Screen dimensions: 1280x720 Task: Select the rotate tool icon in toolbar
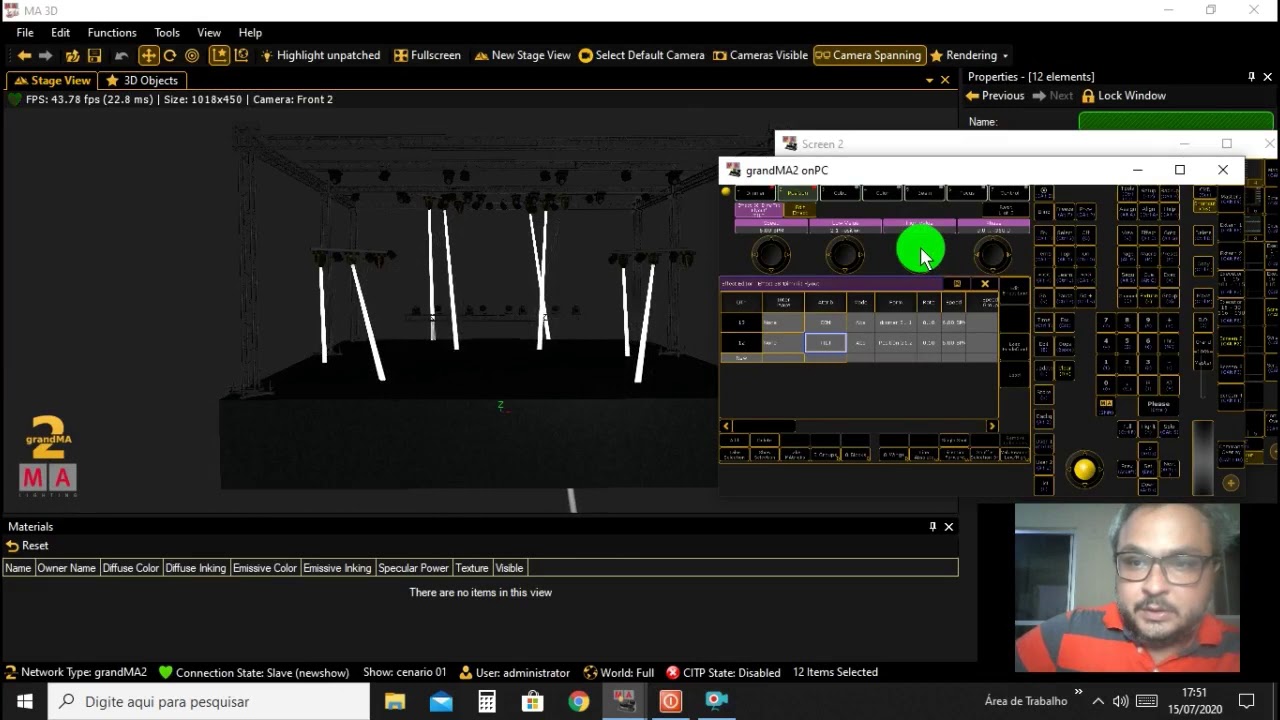[170, 56]
